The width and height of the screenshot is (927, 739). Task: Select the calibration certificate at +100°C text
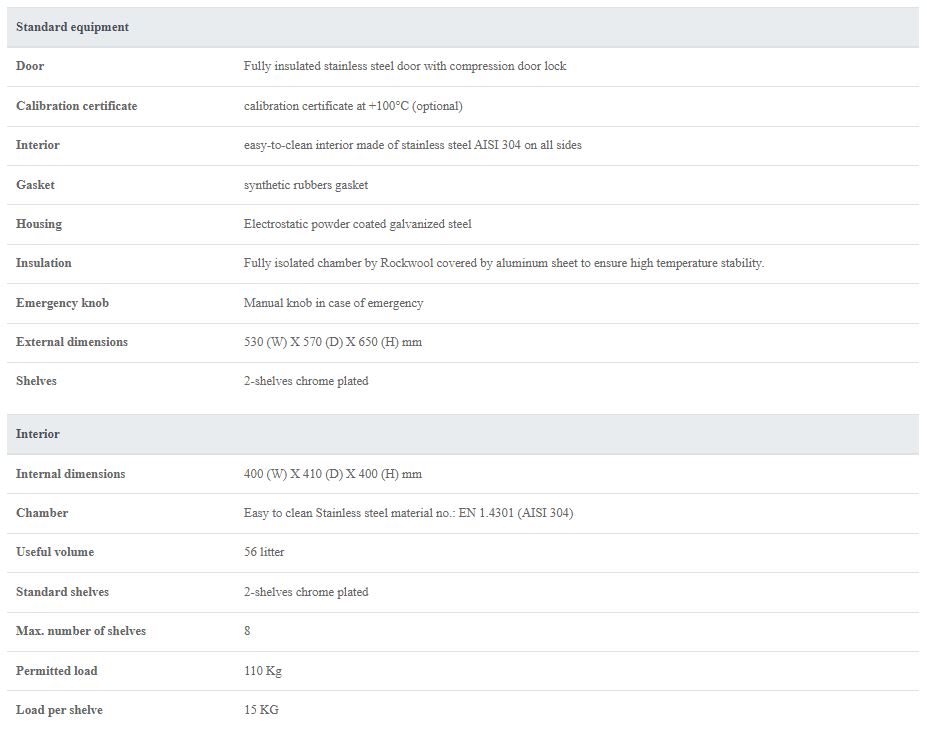point(353,106)
